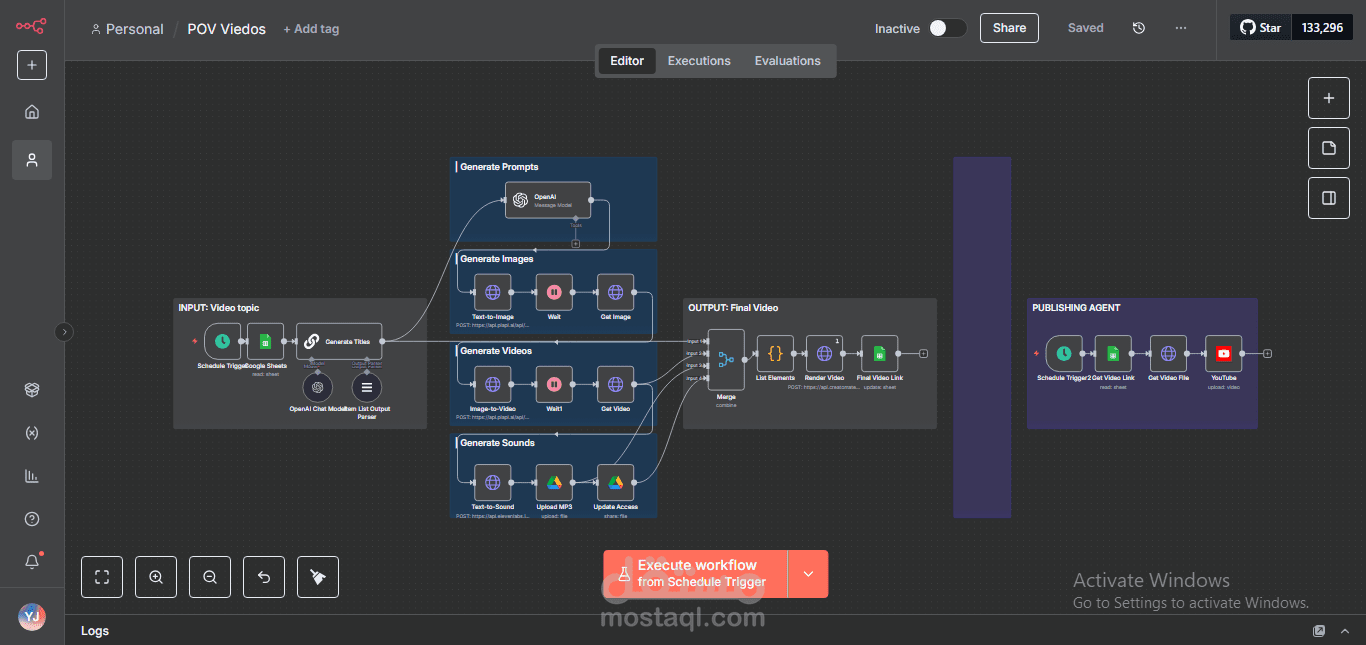Click the Share button
The image size is (1366, 645).
click(1009, 28)
